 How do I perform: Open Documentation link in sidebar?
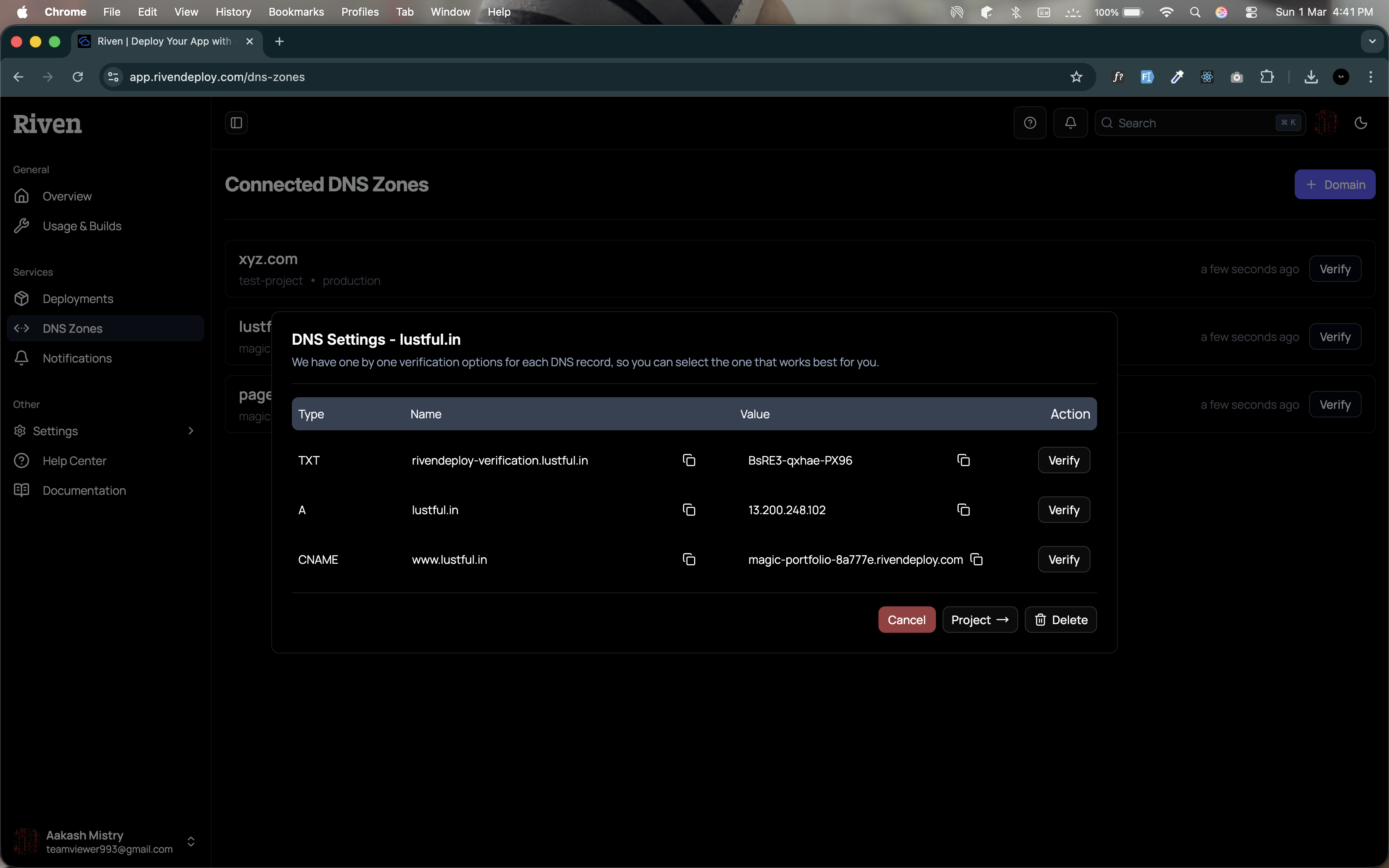105,491
